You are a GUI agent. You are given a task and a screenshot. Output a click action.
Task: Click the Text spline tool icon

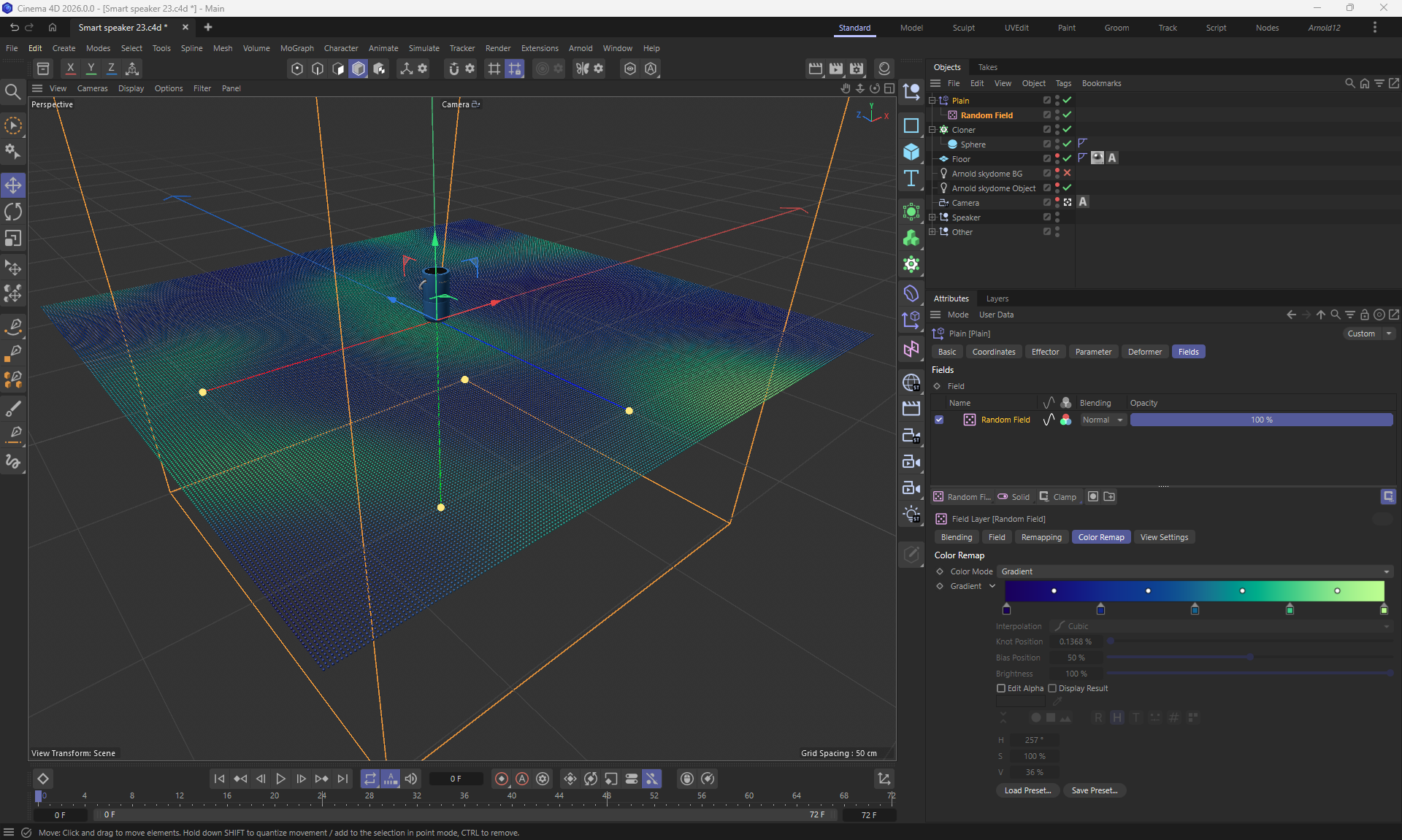tap(911, 179)
